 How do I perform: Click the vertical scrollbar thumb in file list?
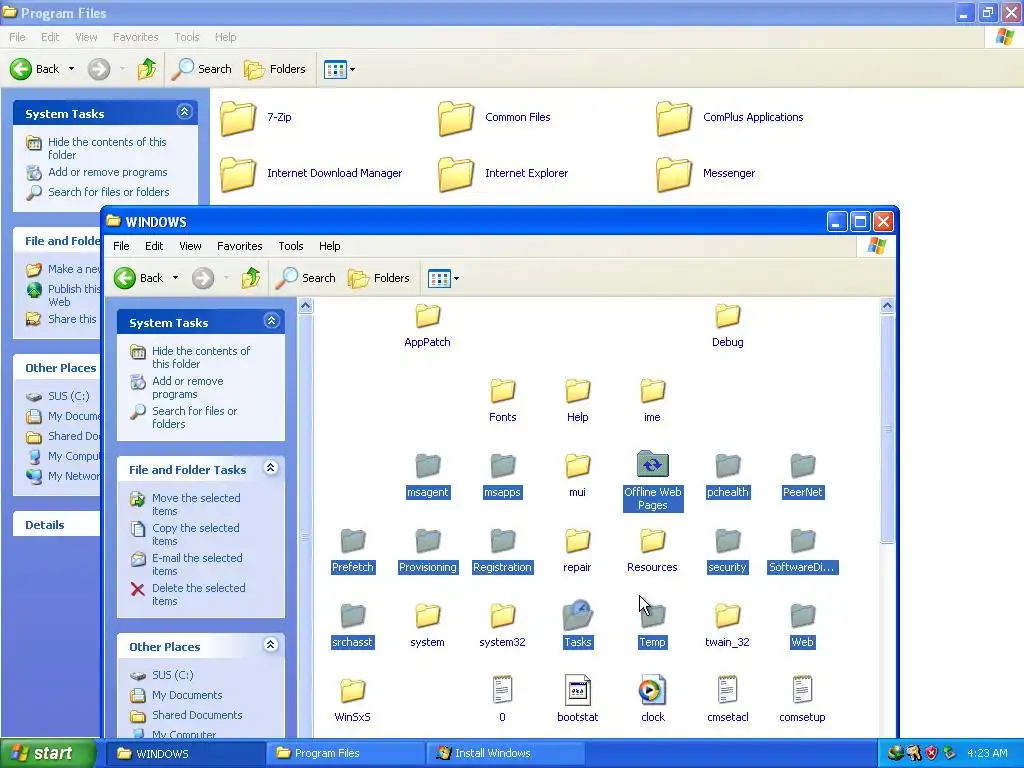point(887,429)
